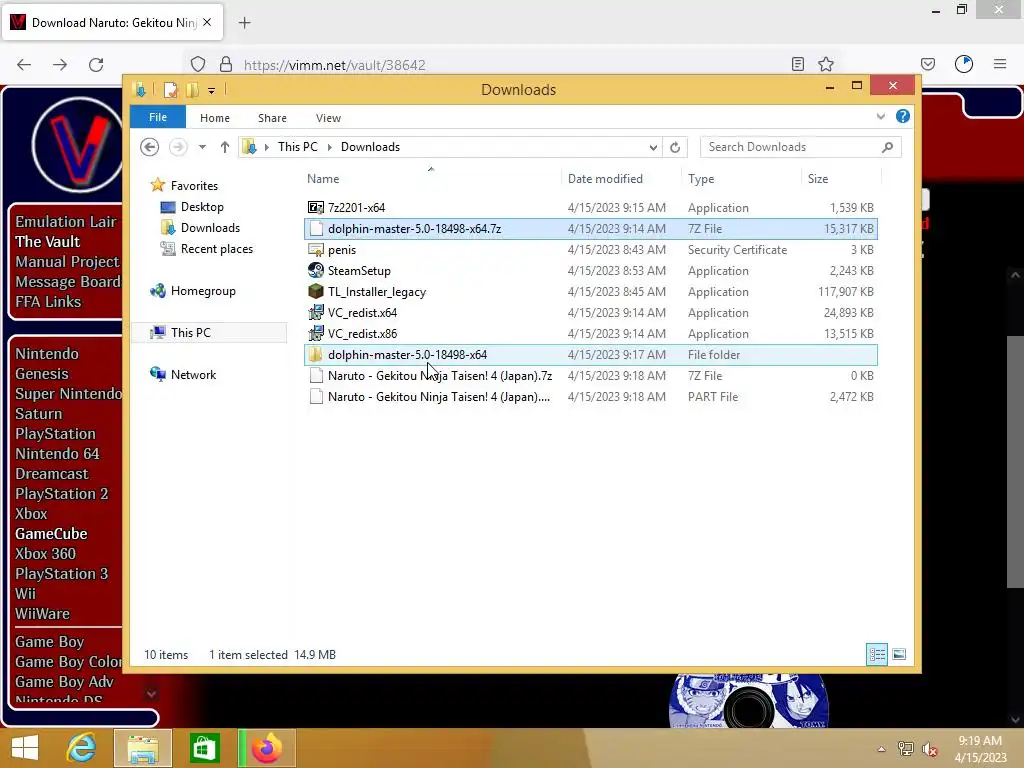Click the muted volume tray icon
1024x768 pixels.
(x=929, y=750)
